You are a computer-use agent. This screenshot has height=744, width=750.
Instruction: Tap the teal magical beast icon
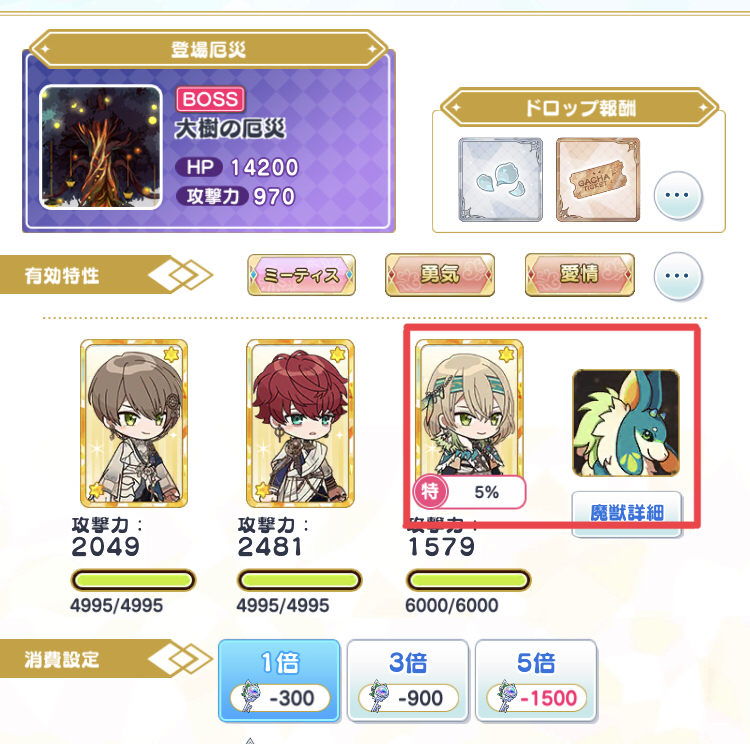(x=626, y=423)
